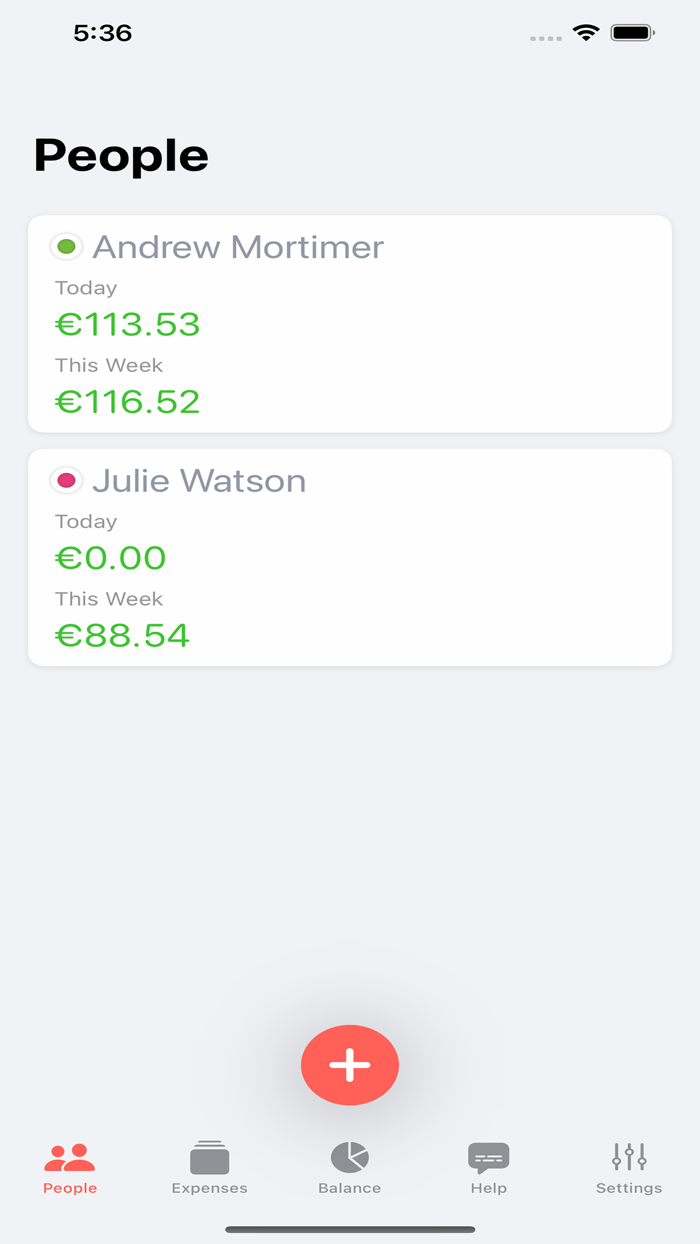This screenshot has width=700, height=1244.
Task: Select the Balance pie chart icon
Action: coord(349,1157)
